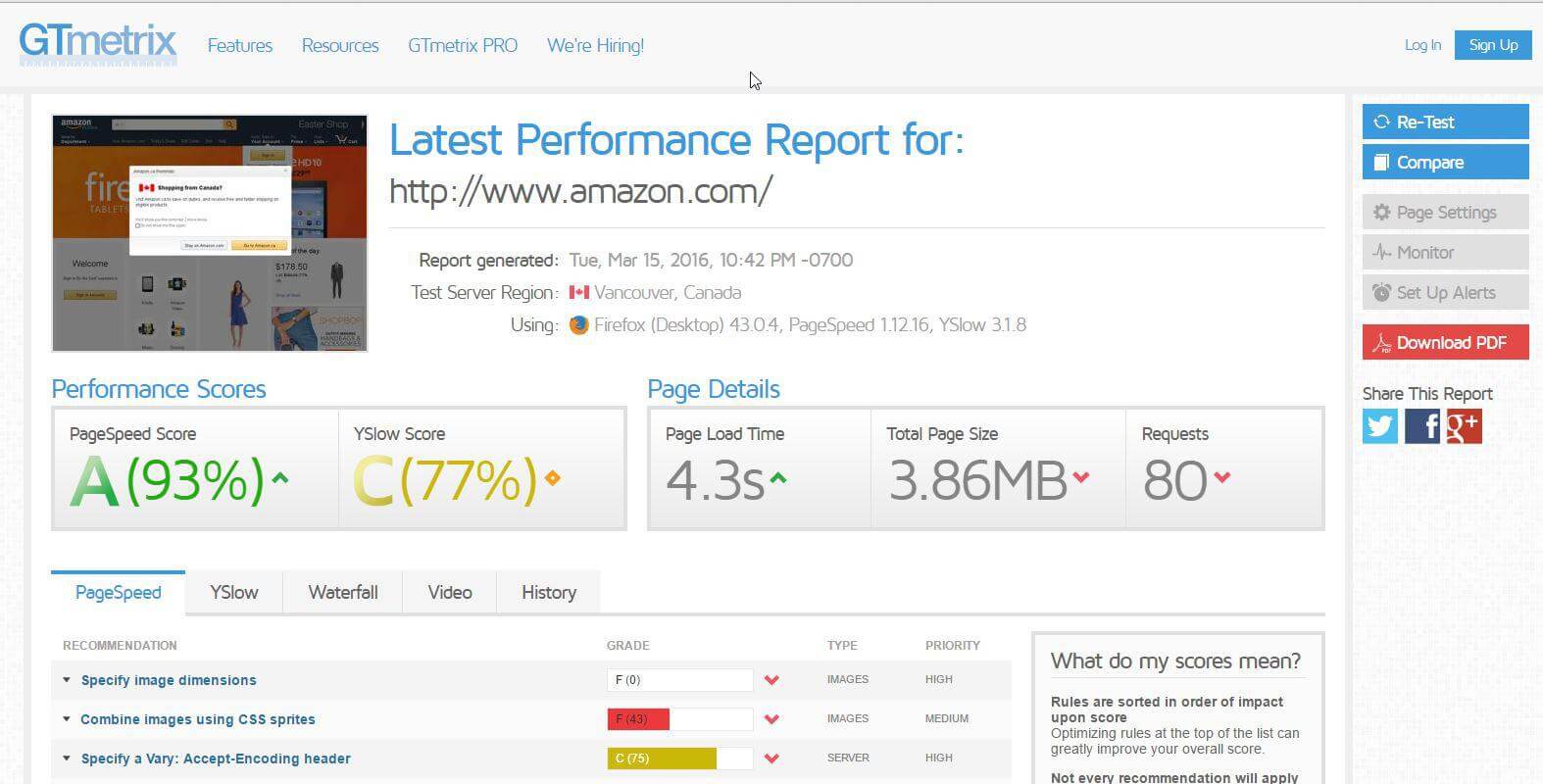Click the 3.86MB total page size value

coord(977,480)
